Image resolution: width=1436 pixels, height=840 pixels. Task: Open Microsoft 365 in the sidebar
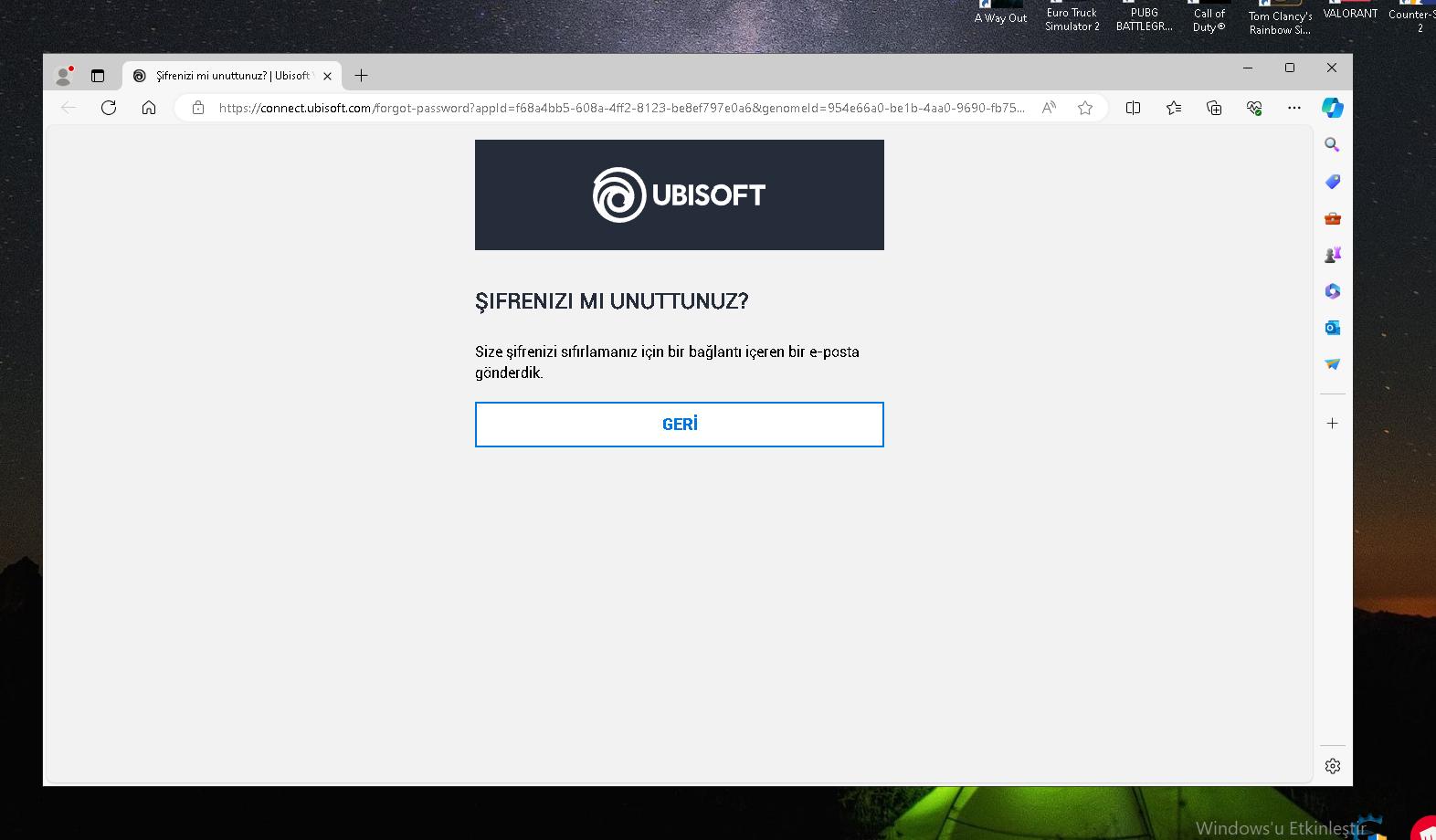click(1333, 291)
